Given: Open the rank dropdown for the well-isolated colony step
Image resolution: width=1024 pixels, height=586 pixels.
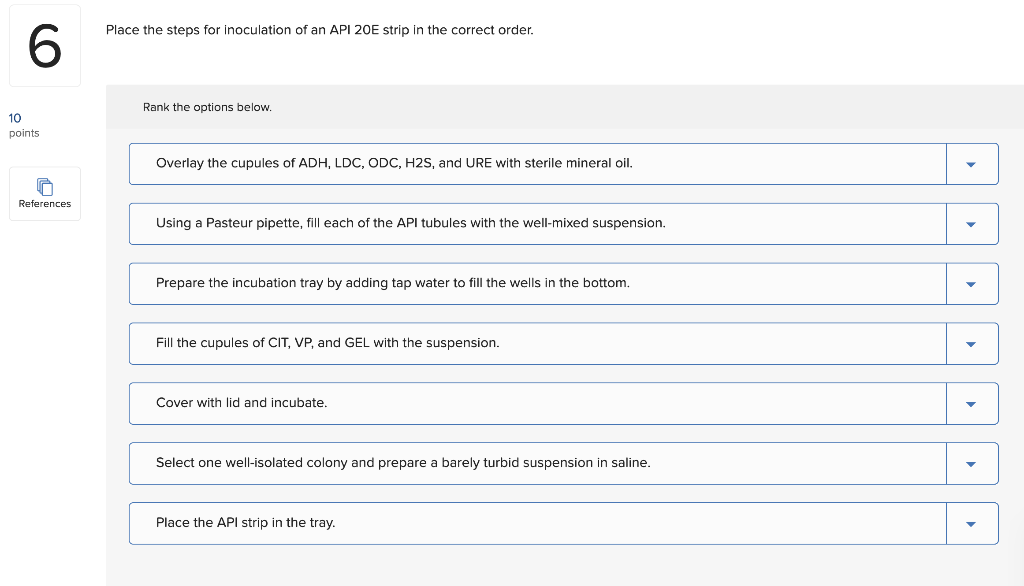Looking at the screenshot, I should pos(971,463).
